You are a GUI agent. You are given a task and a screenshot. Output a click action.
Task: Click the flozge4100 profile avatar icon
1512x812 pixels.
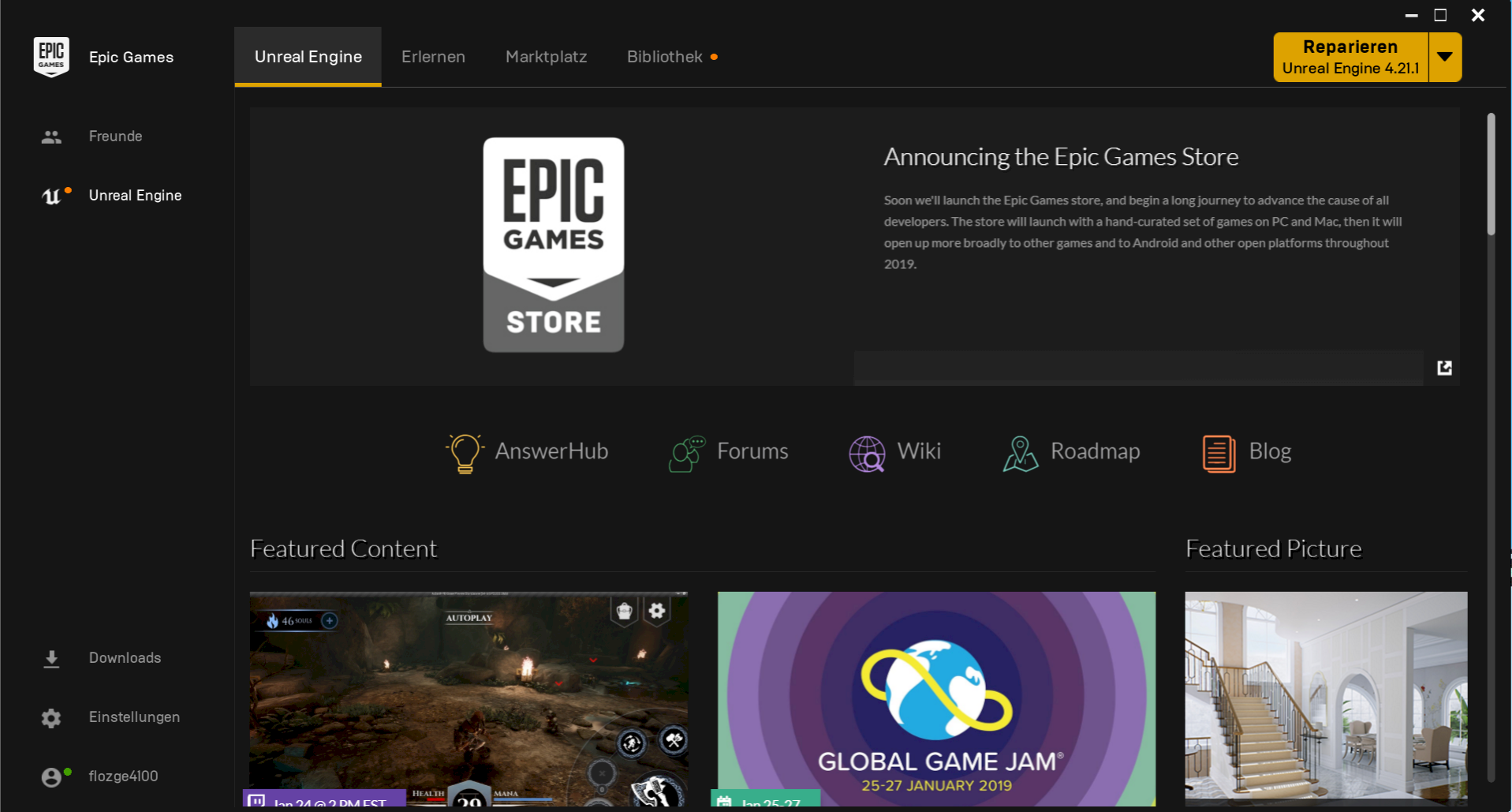(x=51, y=777)
